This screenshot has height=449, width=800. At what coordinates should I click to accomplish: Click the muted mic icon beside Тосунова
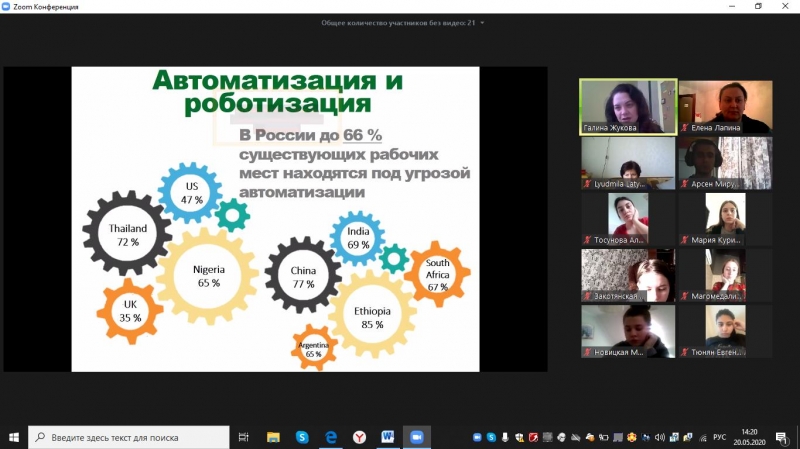tap(587, 240)
